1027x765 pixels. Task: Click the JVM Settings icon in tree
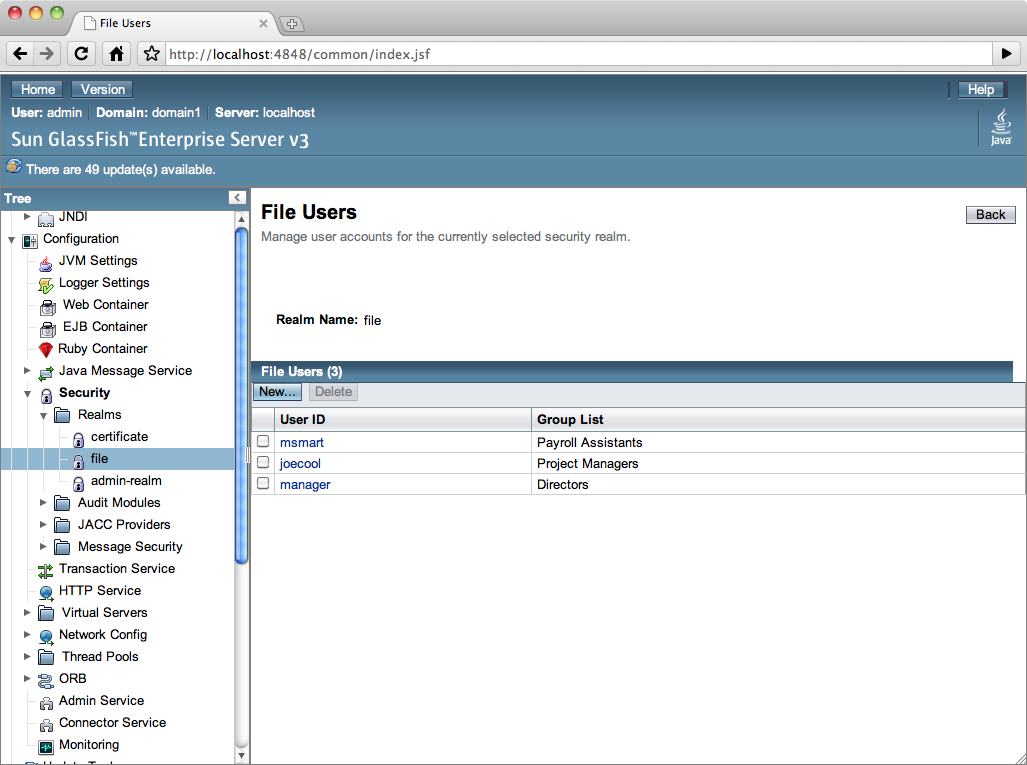tap(46, 263)
